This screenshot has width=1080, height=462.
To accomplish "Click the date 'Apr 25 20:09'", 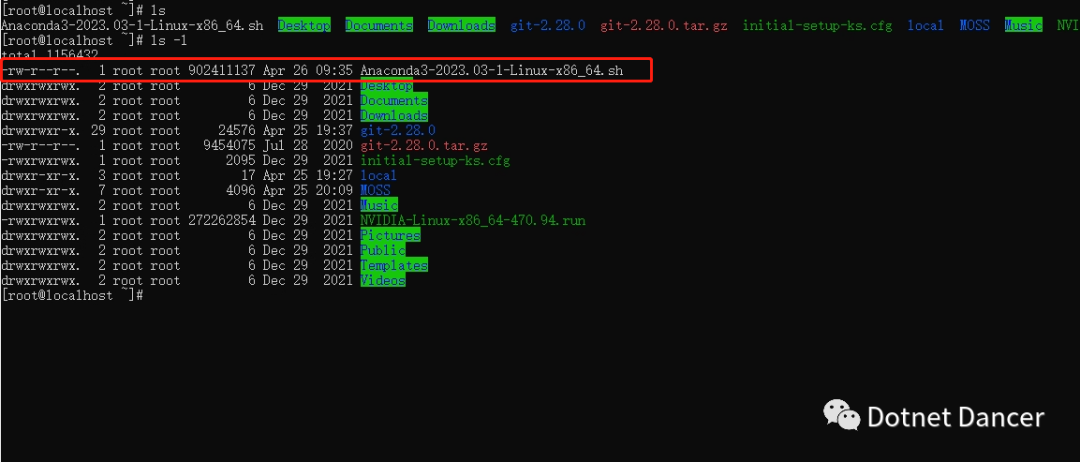I will point(308,191).
